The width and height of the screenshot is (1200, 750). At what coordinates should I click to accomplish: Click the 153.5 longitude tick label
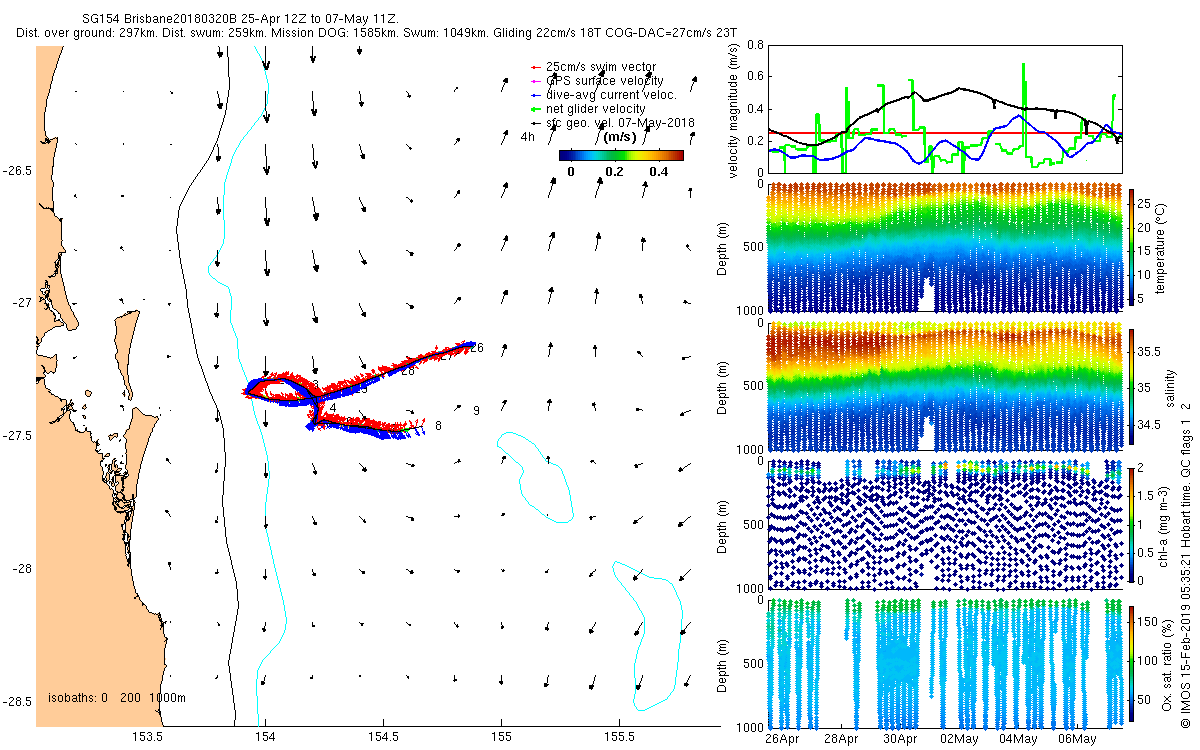148,738
